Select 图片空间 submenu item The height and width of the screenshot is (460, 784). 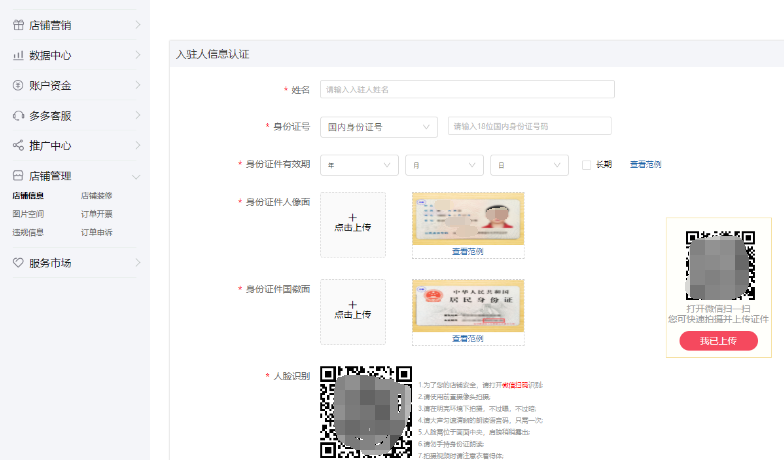click(x=28, y=214)
